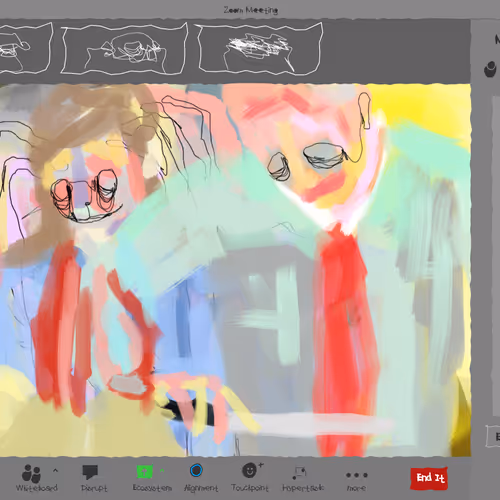The height and width of the screenshot is (500, 500).
Task: Select the middle sketched participant thumbnail
Action: pyautogui.click(x=124, y=48)
